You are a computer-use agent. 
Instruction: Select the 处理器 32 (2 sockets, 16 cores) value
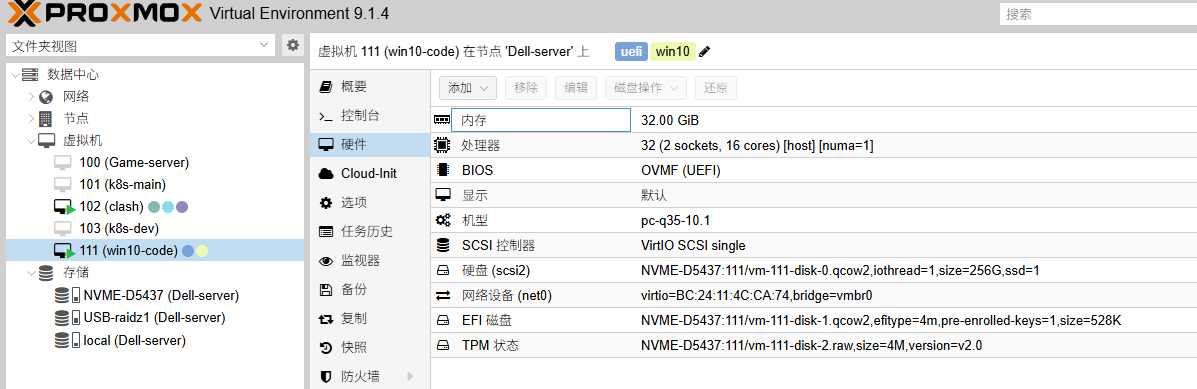(757, 145)
